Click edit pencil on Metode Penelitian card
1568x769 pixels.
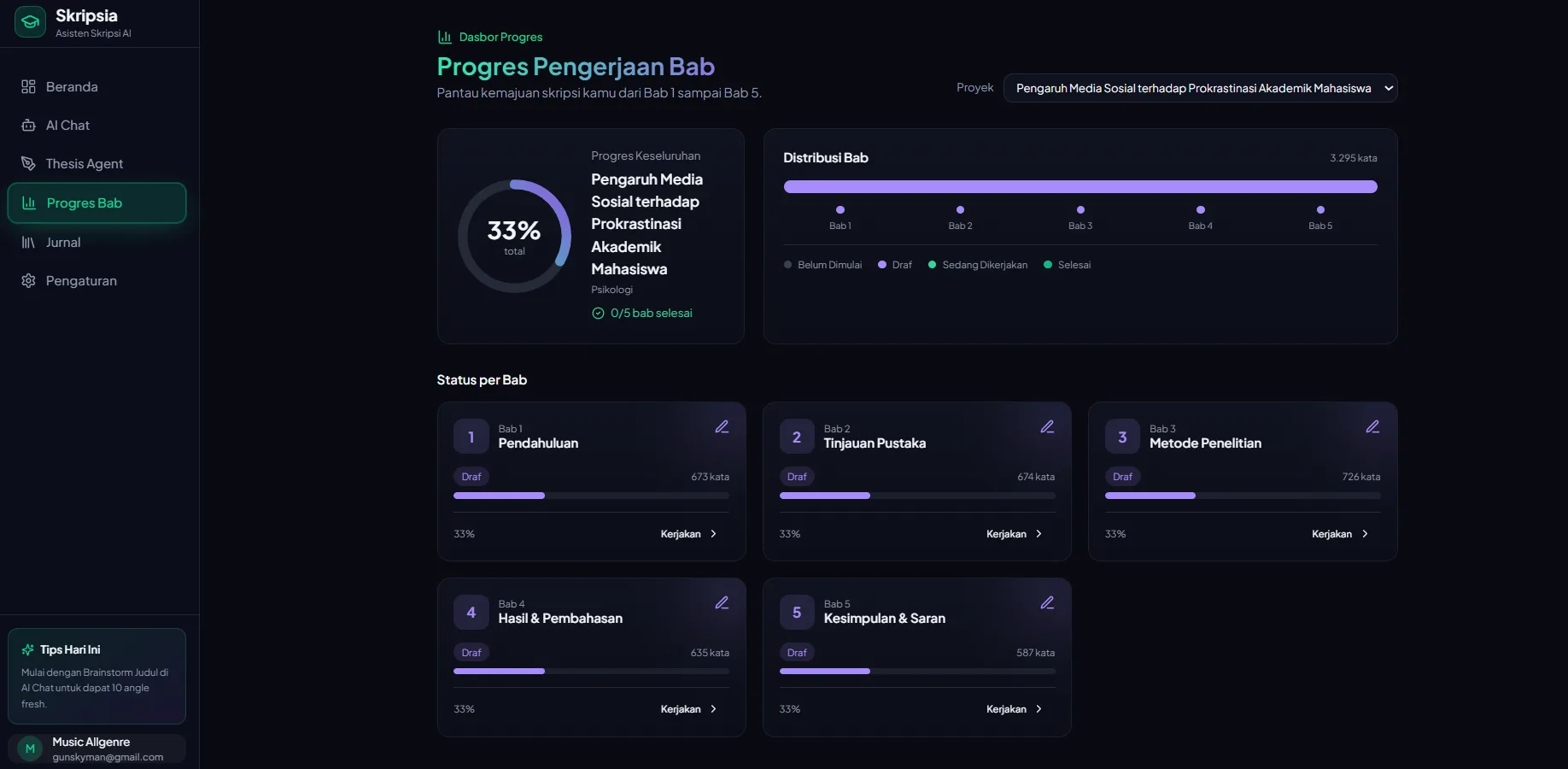click(x=1372, y=426)
